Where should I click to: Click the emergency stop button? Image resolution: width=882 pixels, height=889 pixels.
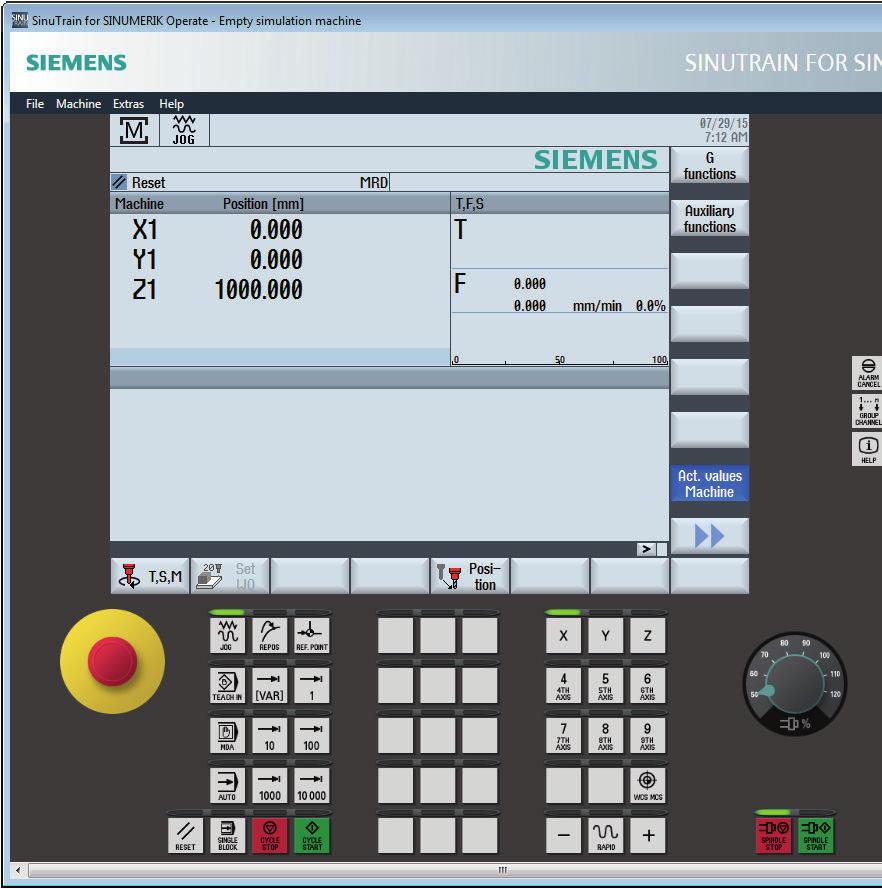(112, 661)
